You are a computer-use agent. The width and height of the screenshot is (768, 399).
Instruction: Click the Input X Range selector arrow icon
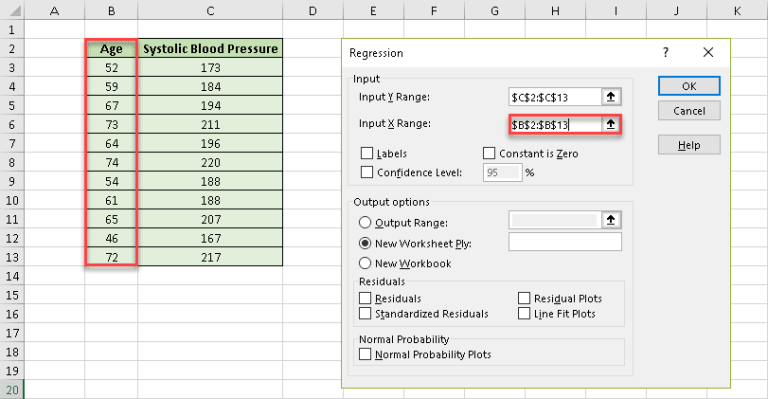pos(611,125)
